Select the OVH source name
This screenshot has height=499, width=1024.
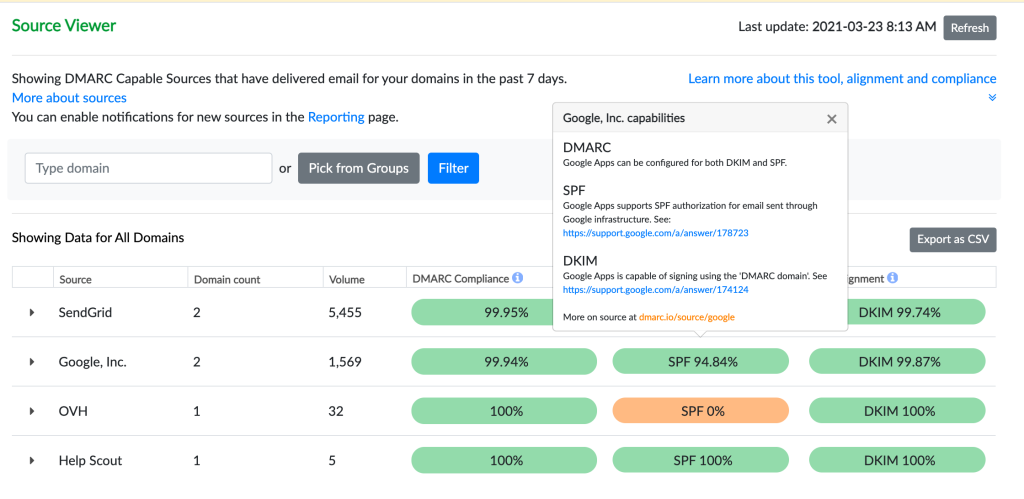72,411
